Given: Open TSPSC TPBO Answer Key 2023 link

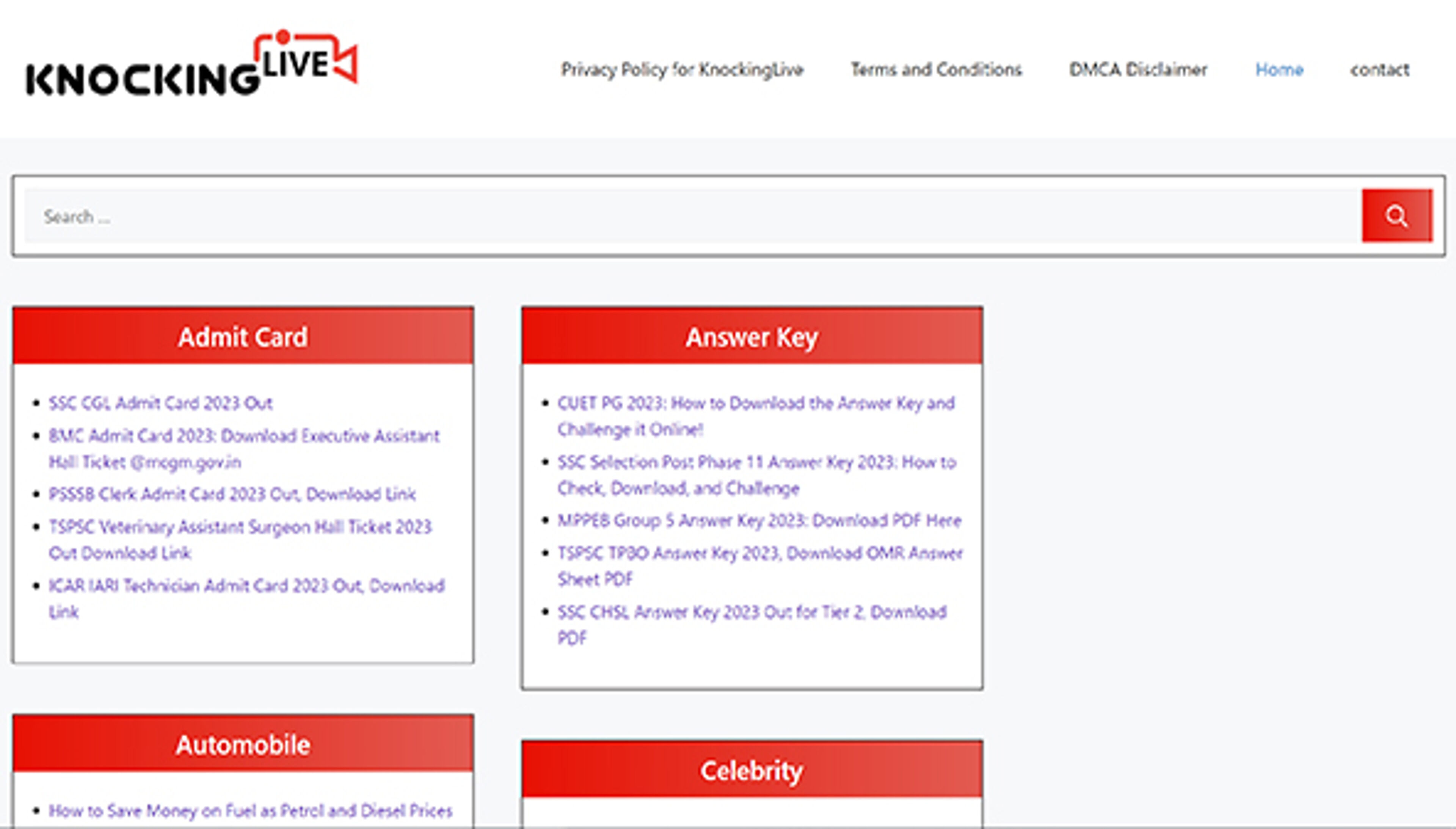Looking at the screenshot, I should 760,553.
